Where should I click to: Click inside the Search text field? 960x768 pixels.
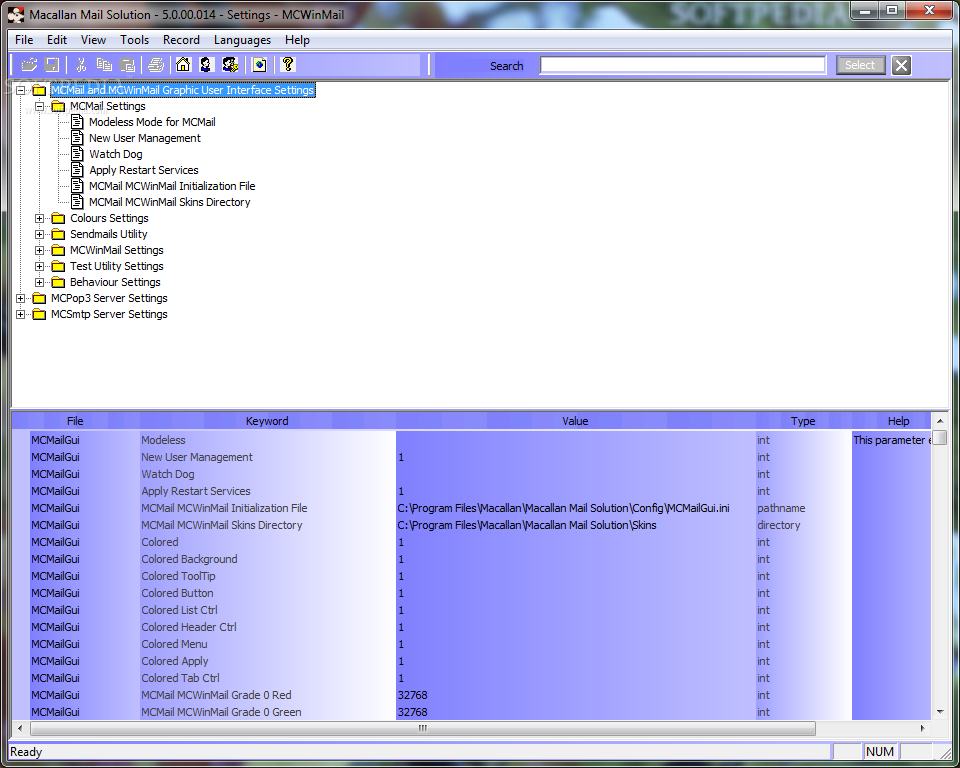(683, 65)
